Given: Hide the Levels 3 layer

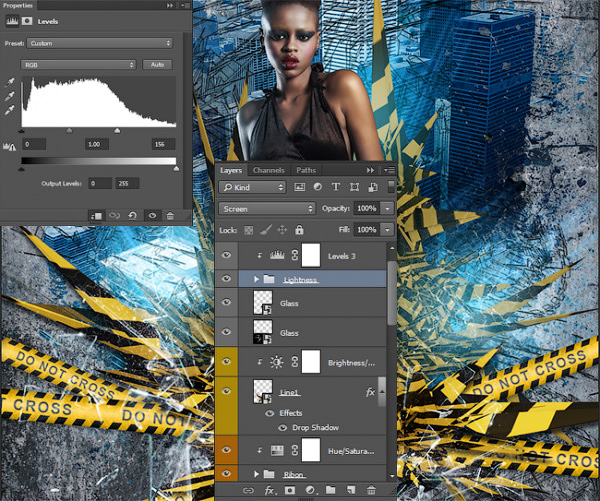Looking at the screenshot, I should (227, 255).
